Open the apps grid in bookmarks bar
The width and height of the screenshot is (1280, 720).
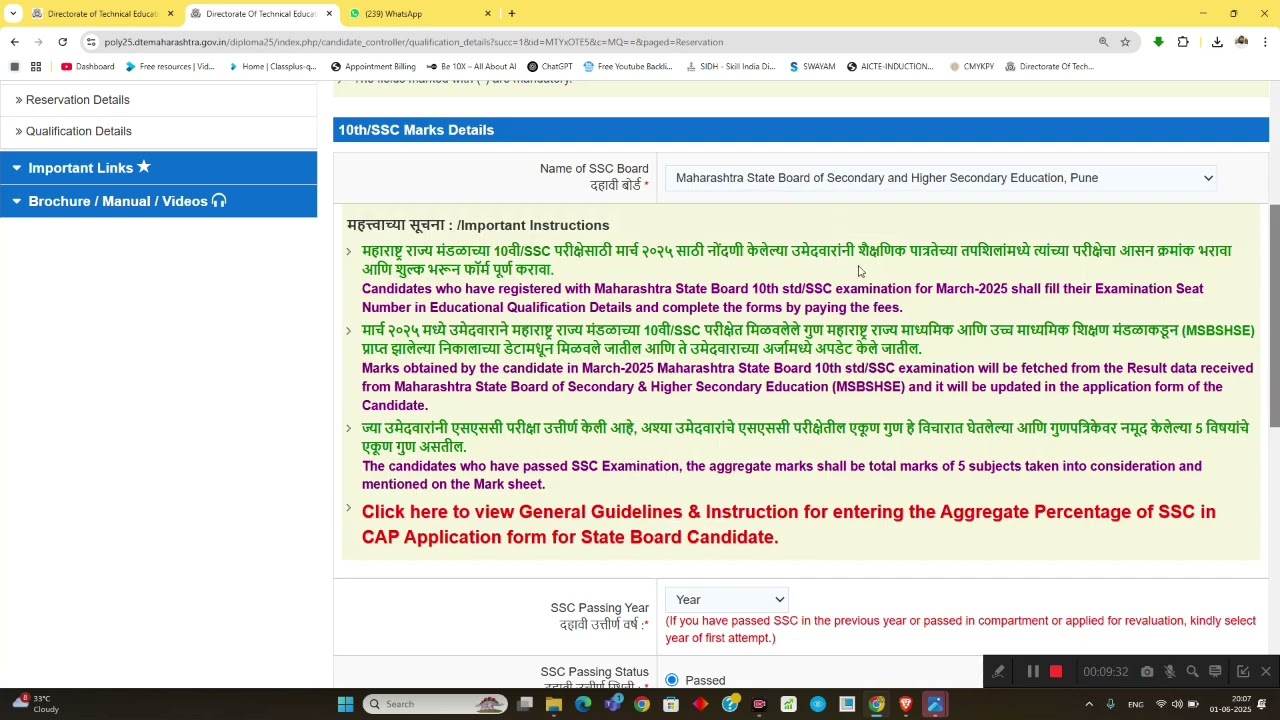(36, 67)
